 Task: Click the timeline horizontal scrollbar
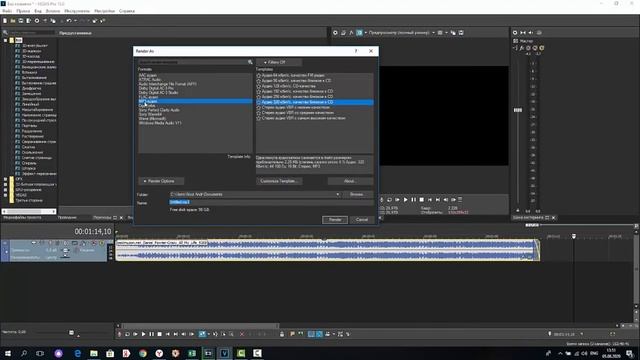(200, 326)
